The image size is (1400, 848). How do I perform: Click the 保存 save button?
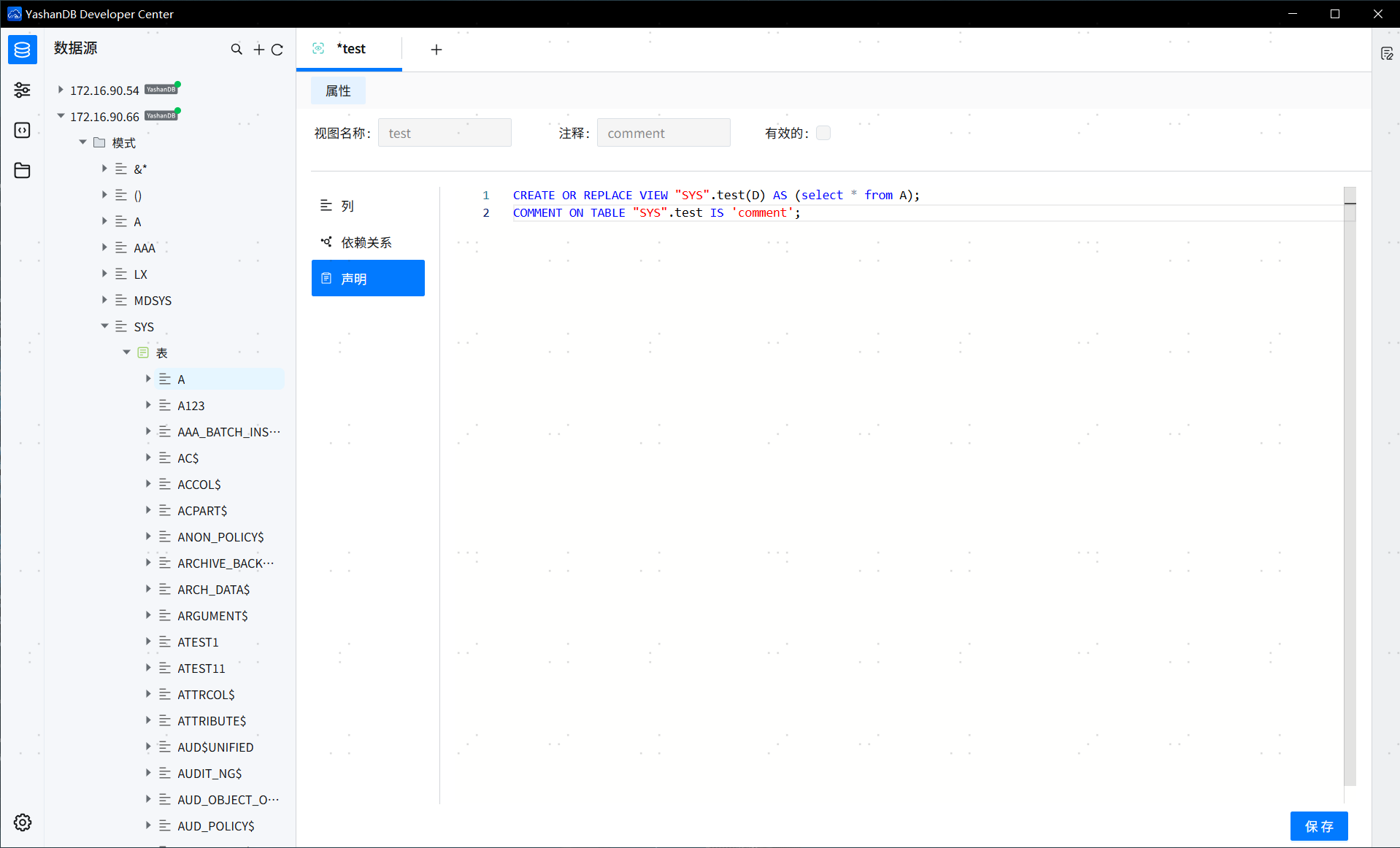click(x=1318, y=826)
